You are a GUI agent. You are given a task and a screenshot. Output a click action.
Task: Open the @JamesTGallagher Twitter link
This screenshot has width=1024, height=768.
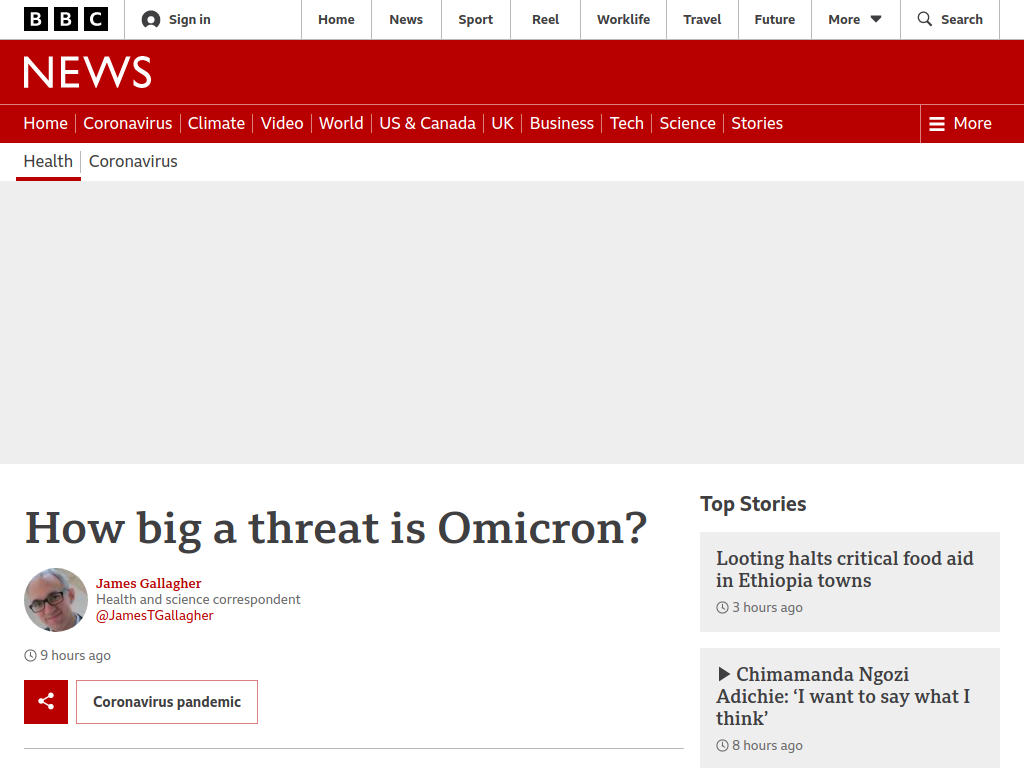(x=155, y=615)
